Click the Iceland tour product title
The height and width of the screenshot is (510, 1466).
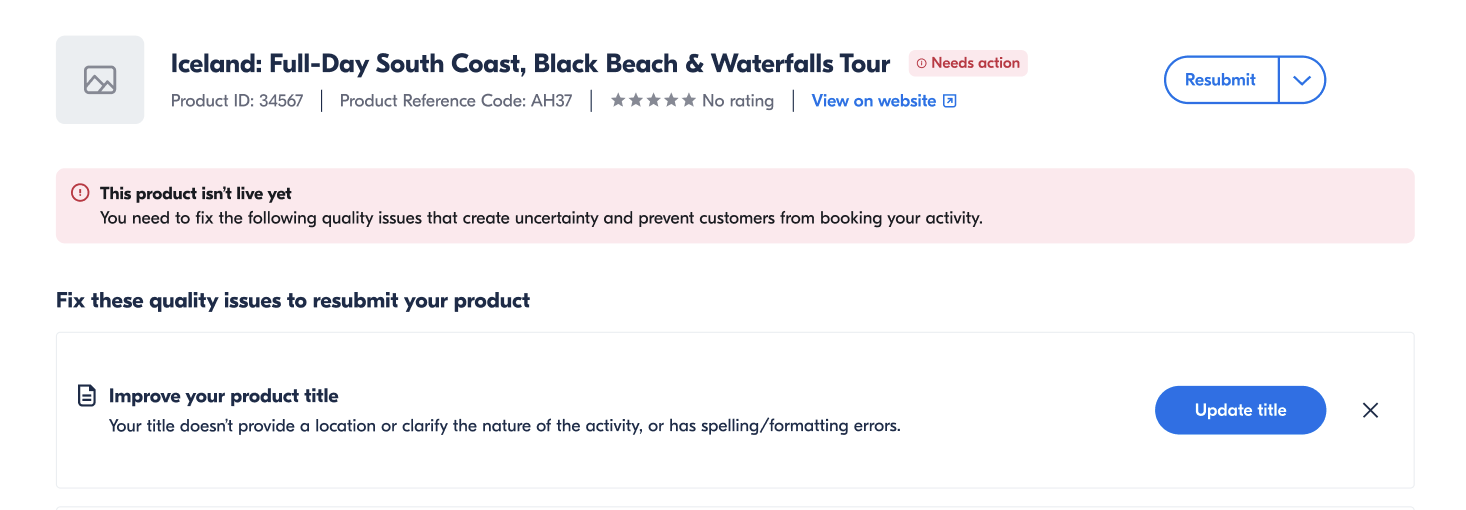530,64
